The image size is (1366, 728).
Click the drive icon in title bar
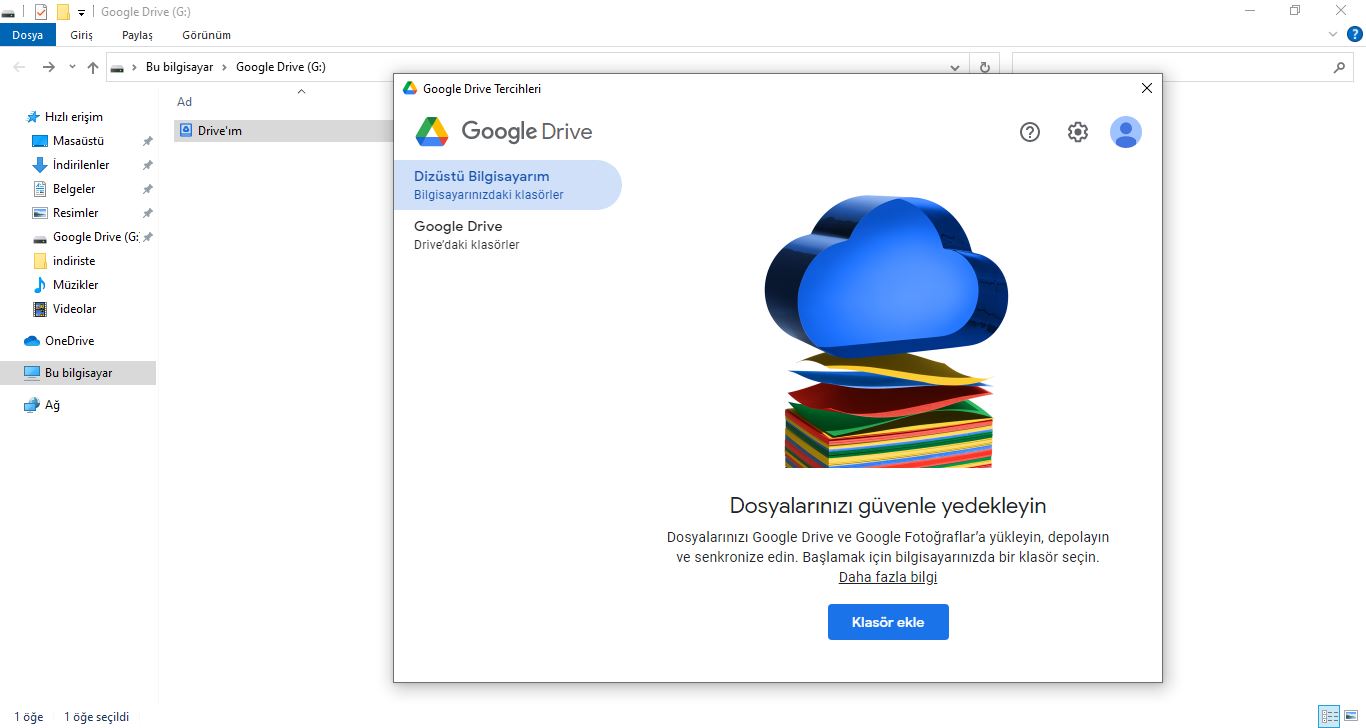[8, 13]
